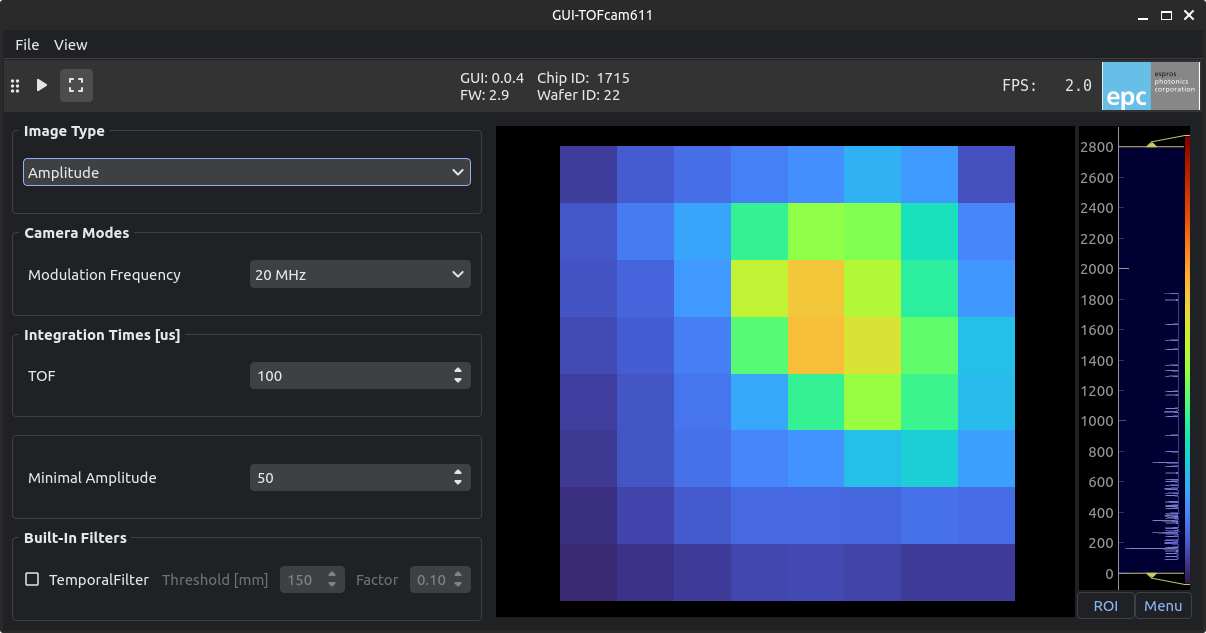Click the amplitude heatmap image
This screenshot has height=633, width=1206.
pos(787,374)
